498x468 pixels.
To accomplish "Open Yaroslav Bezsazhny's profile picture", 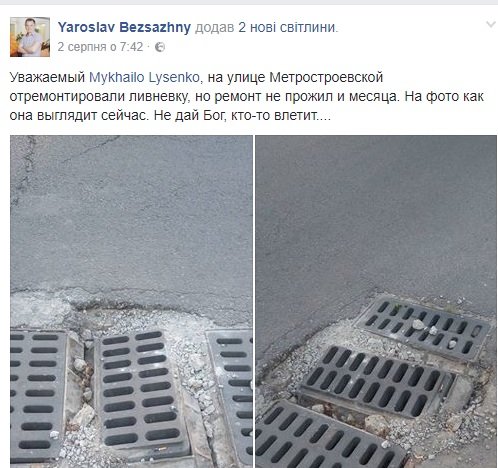I will 30,37.
